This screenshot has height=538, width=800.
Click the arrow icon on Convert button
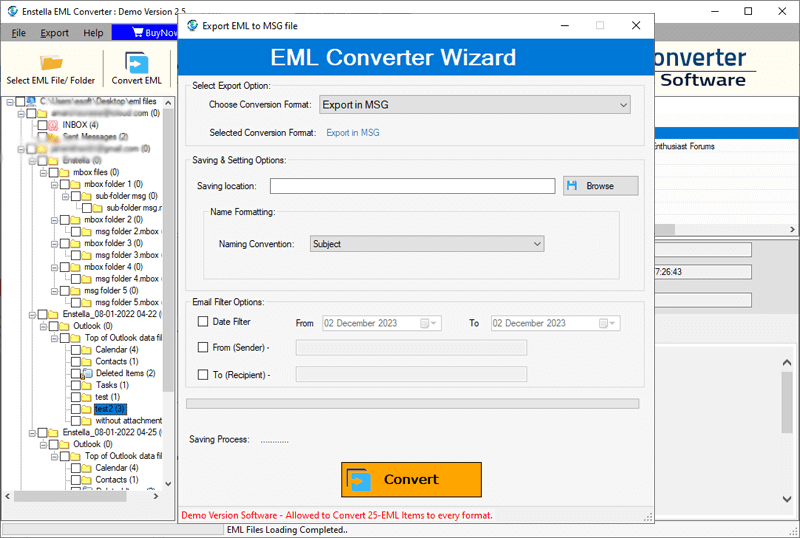[360, 480]
